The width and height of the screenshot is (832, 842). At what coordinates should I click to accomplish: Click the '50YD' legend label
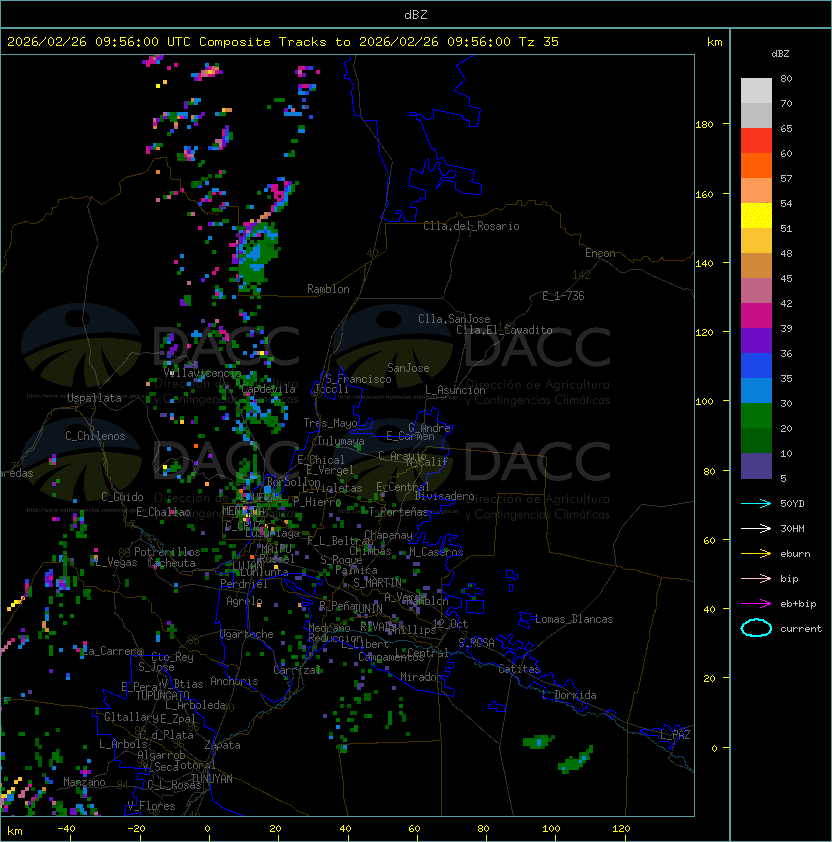click(x=792, y=504)
